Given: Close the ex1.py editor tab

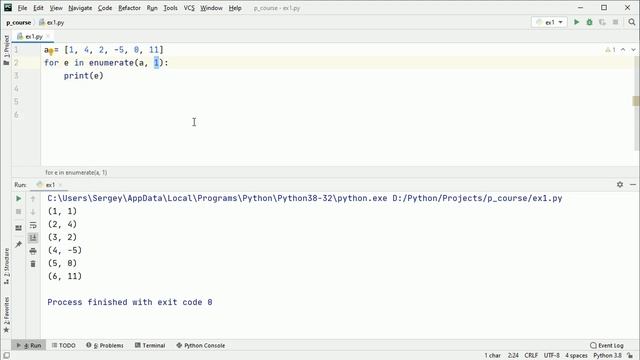Looking at the screenshot, I should tap(48, 36).
